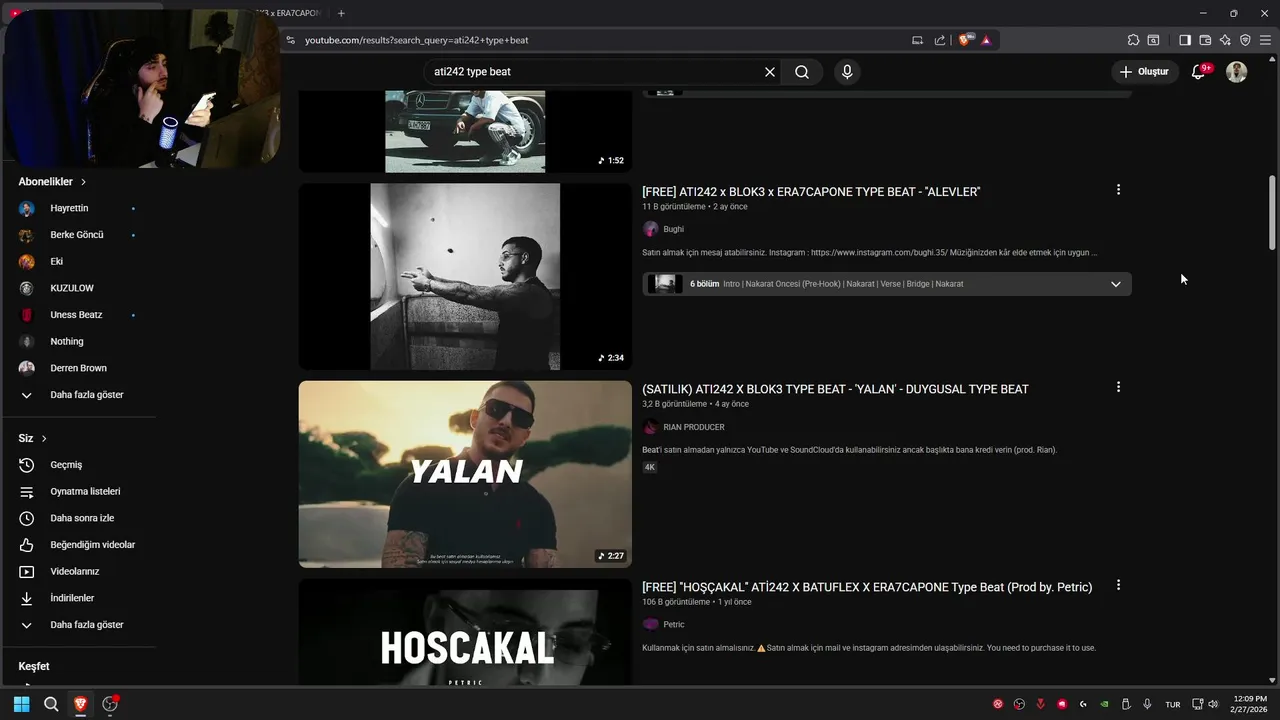Start voice search with microphone icon

pos(847,72)
